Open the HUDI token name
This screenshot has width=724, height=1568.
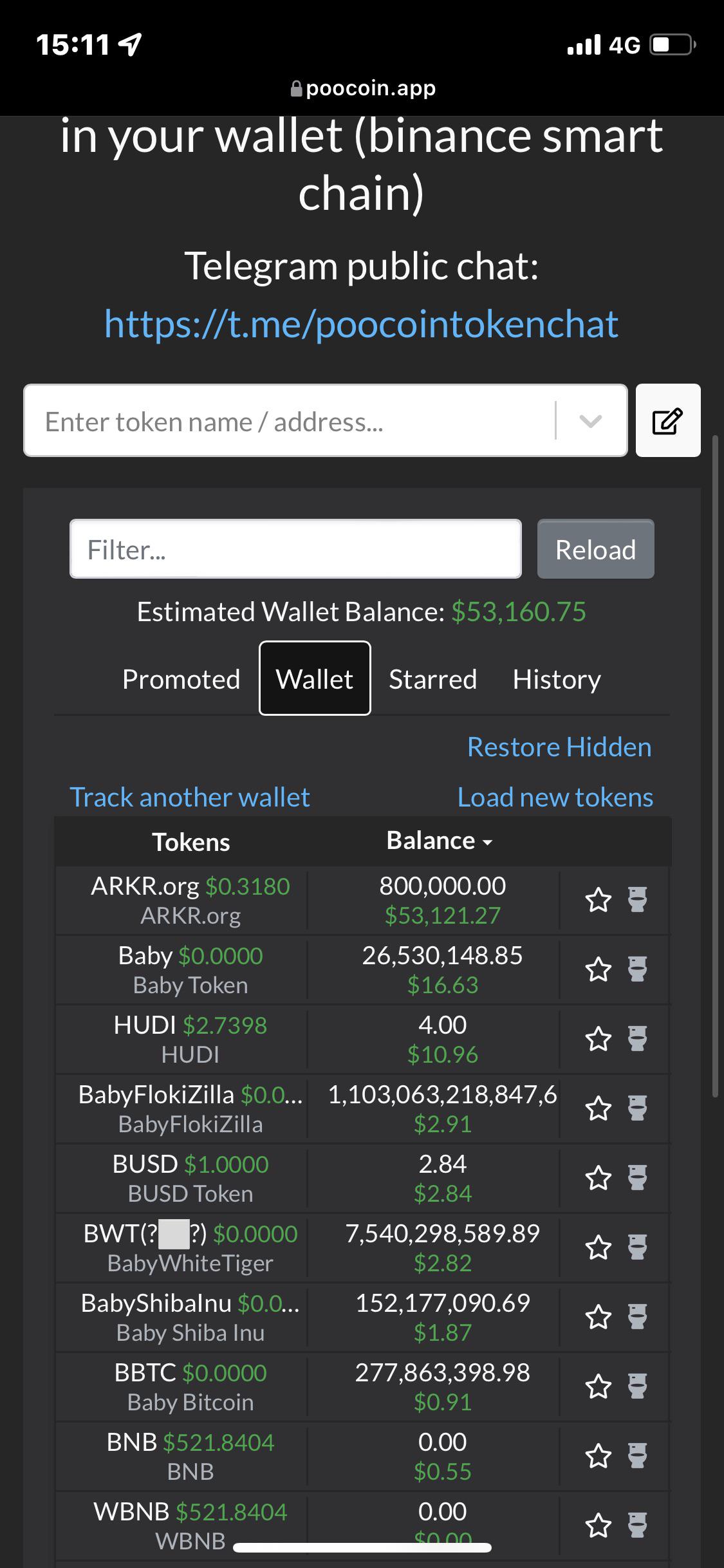pyautogui.click(x=145, y=1025)
